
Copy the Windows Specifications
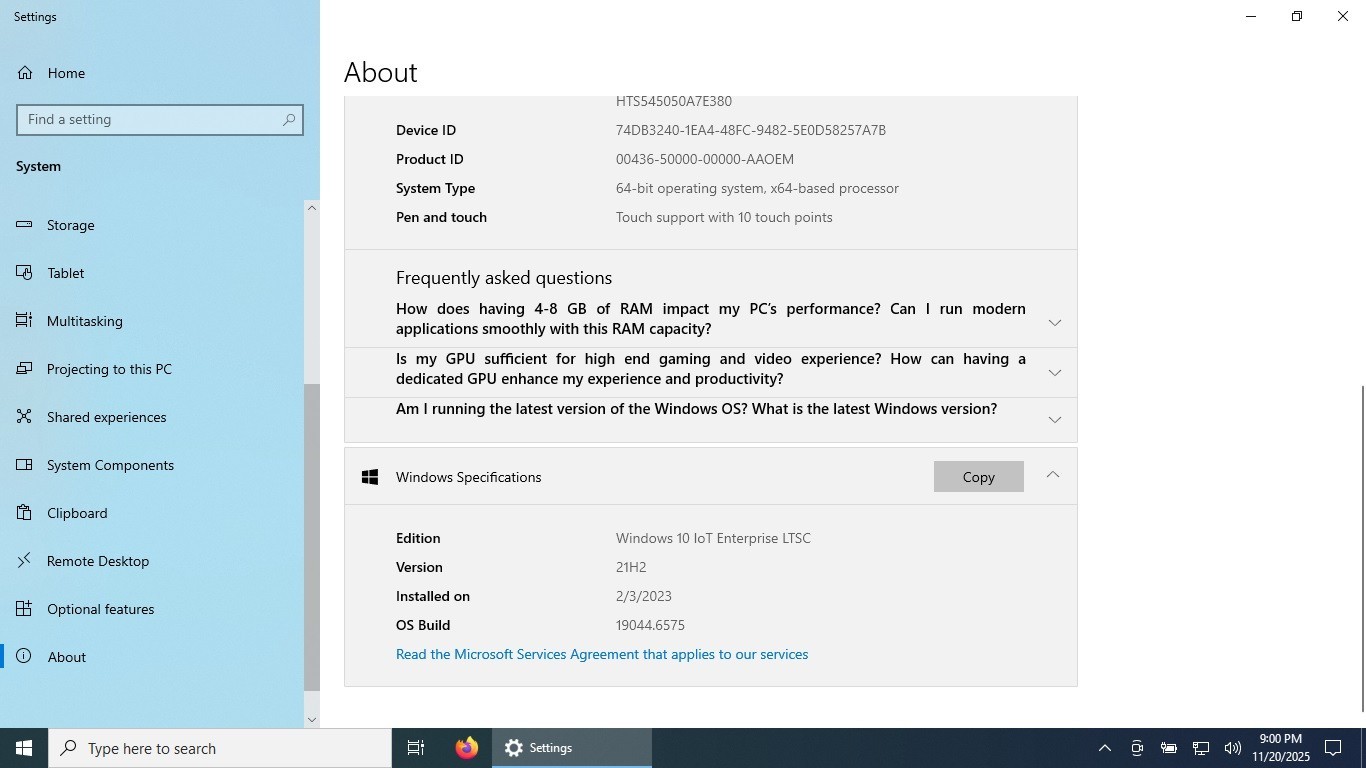pos(978,477)
